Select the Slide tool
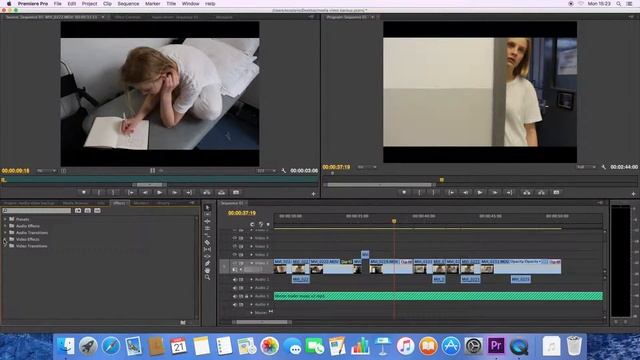 (207, 256)
